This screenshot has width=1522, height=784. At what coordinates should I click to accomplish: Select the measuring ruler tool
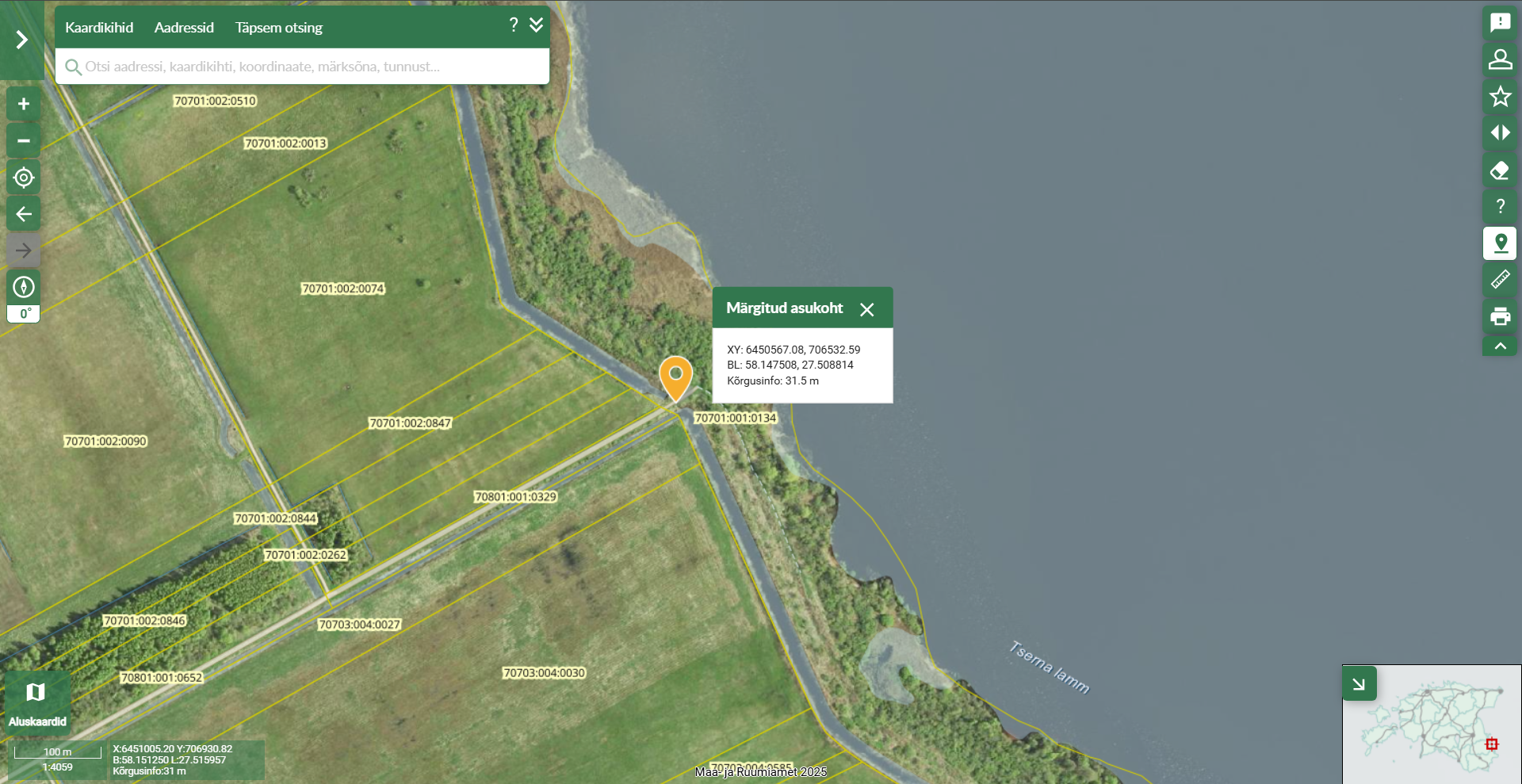pos(1500,280)
